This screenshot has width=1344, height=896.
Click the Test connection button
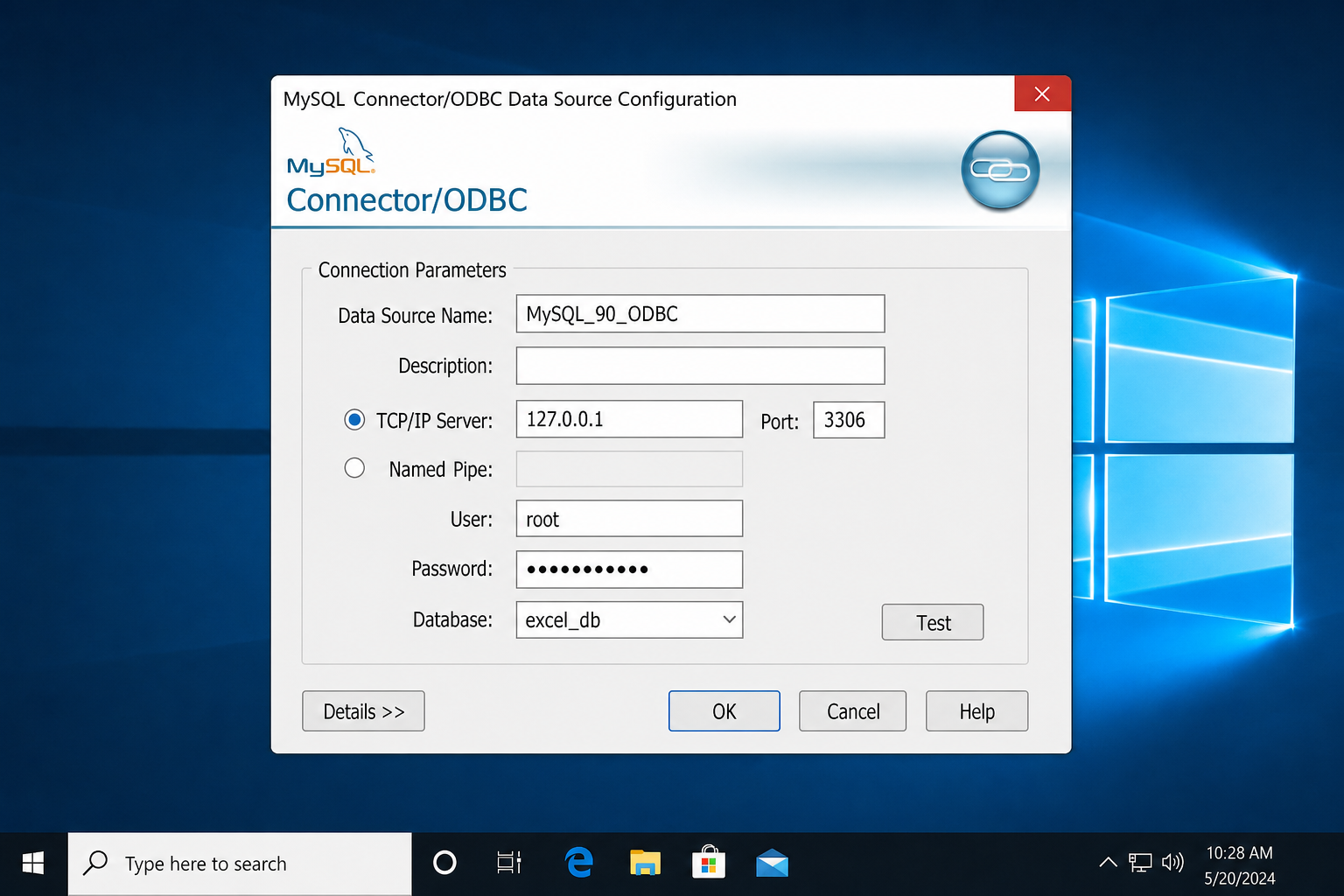933,622
